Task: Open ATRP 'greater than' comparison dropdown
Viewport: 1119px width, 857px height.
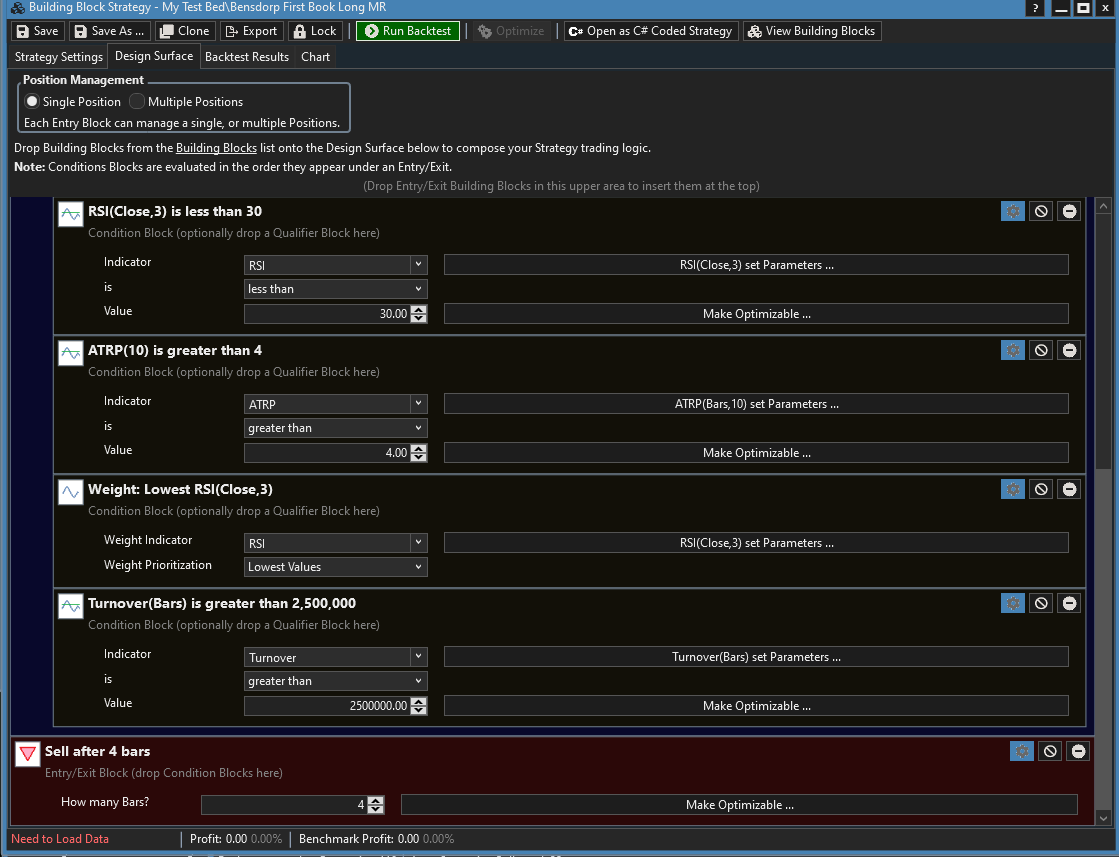Action: (x=336, y=428)
